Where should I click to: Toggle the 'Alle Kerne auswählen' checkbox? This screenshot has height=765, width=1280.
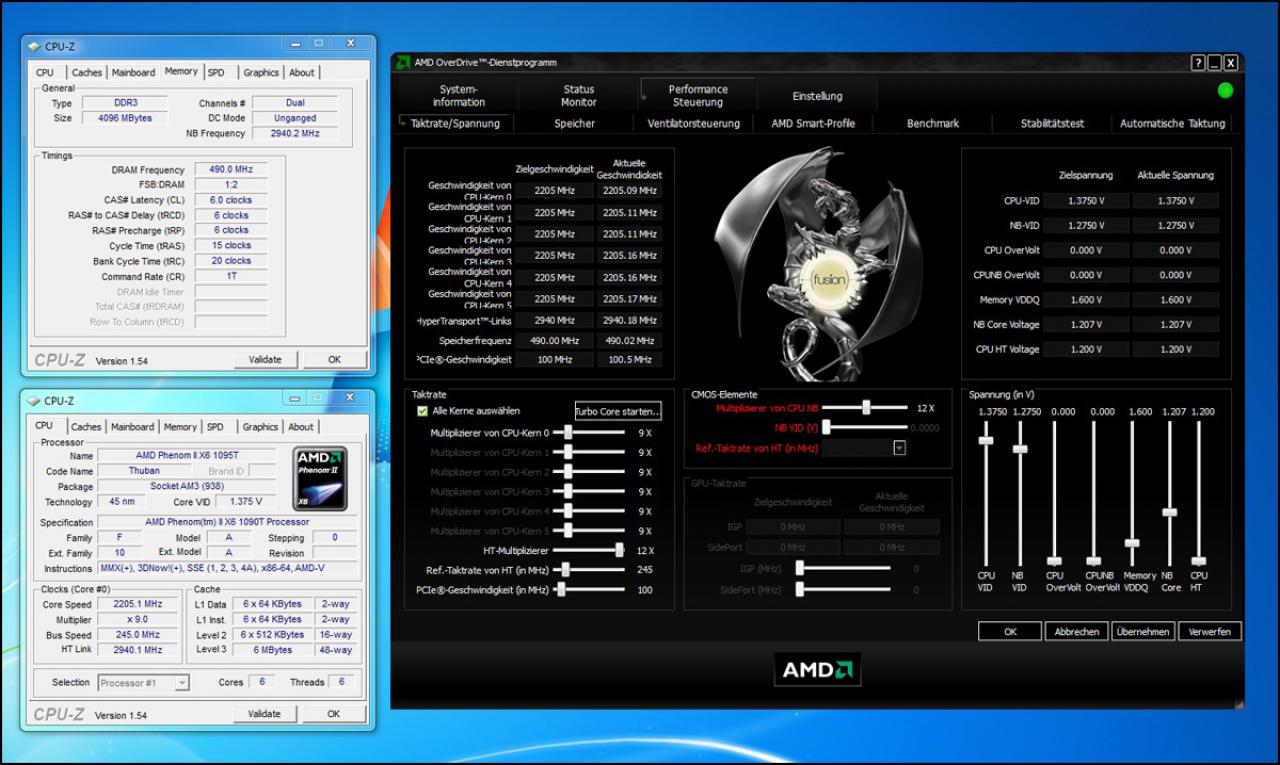coord(422,411)
